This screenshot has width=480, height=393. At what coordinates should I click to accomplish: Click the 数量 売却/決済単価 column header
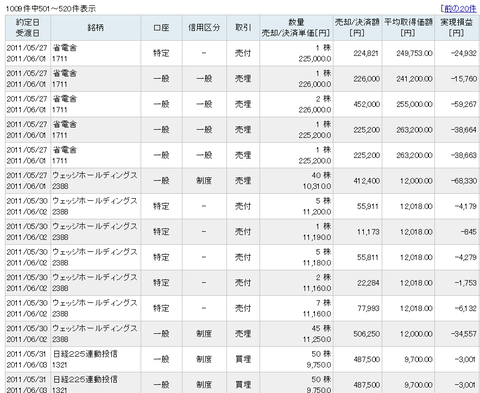tap(296, 28)
